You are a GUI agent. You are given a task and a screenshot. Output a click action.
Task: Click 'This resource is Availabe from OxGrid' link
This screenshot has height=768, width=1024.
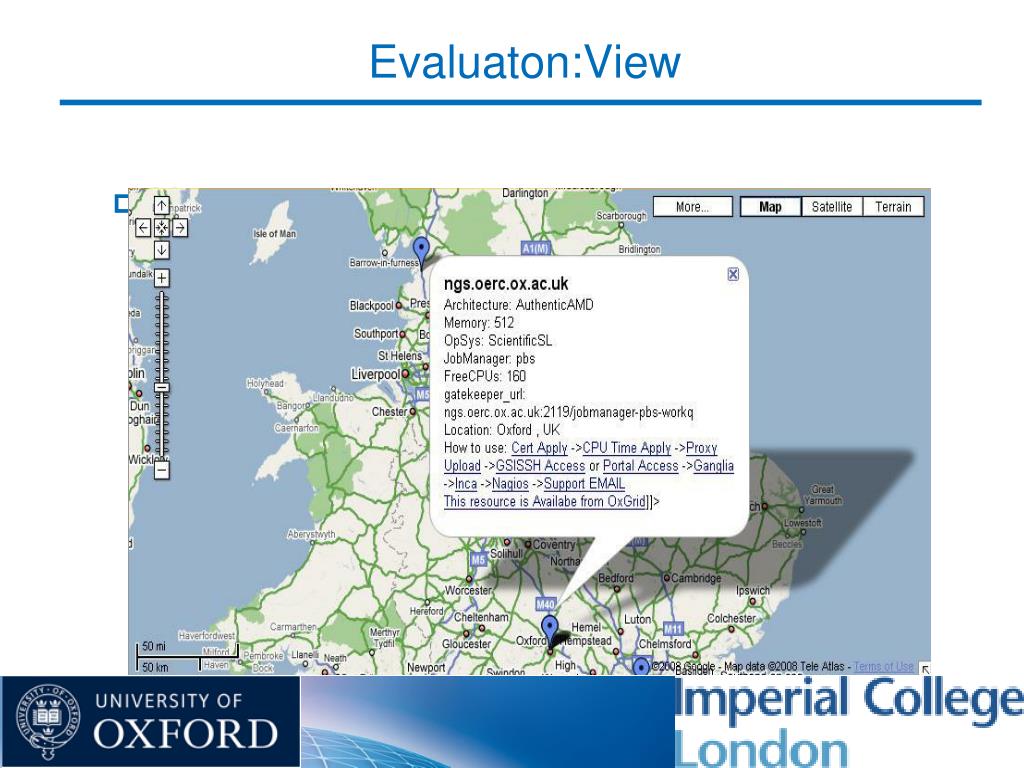click(x=545, y=502)
